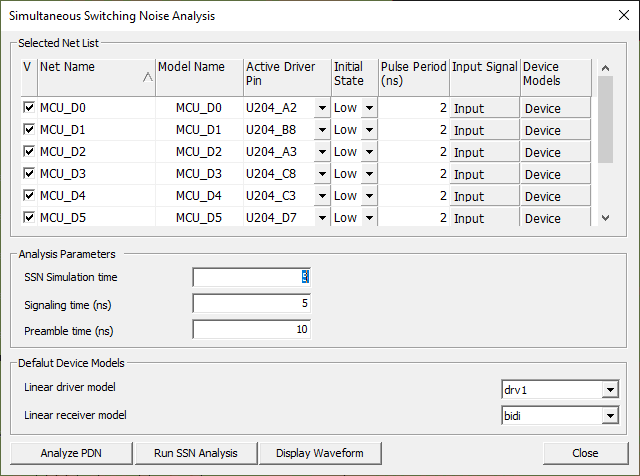
Task: Run the SSN Analysis
Action: click(x=196, y=453)
